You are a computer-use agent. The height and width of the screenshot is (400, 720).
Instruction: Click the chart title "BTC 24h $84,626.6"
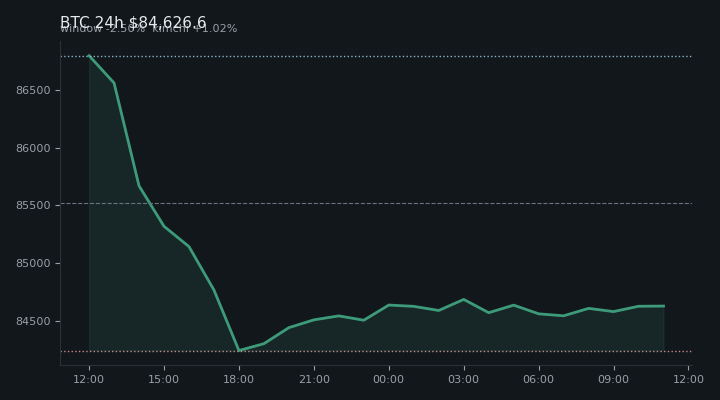pos(133,22)
